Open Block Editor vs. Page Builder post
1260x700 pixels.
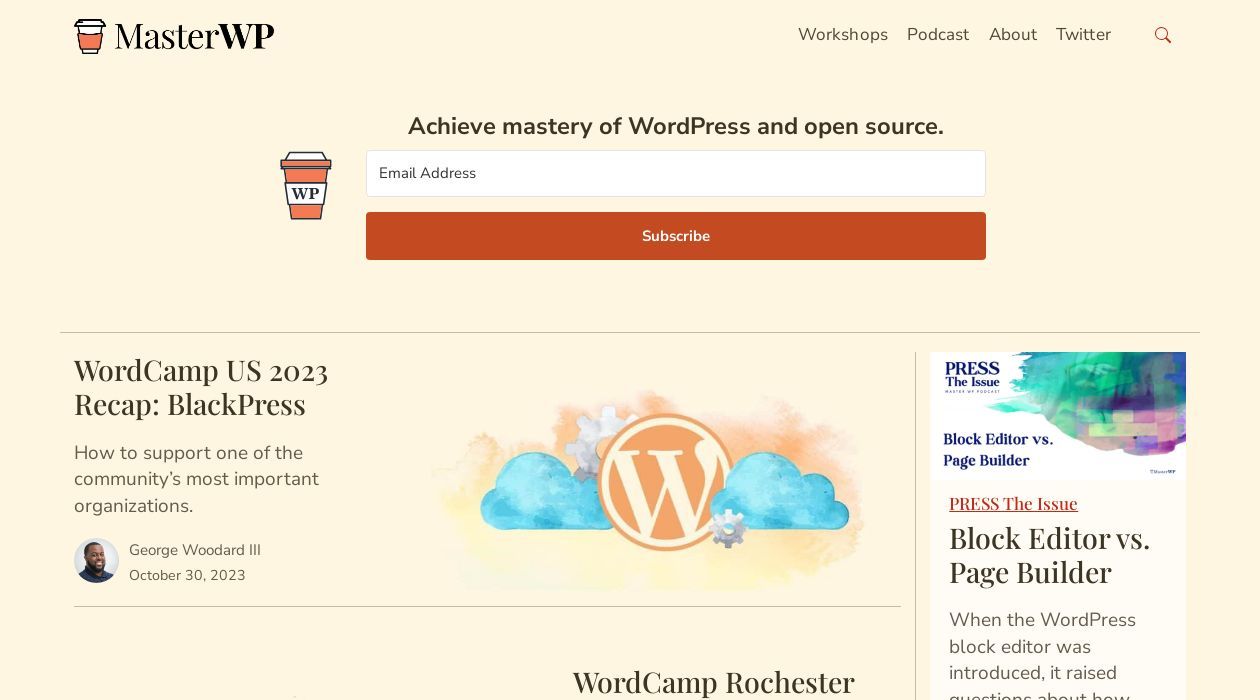[1049, 555]
